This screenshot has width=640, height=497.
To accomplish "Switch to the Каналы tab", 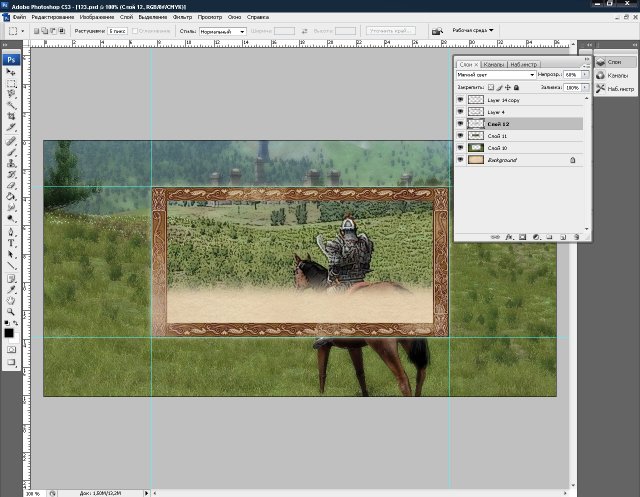I will 495,64.
